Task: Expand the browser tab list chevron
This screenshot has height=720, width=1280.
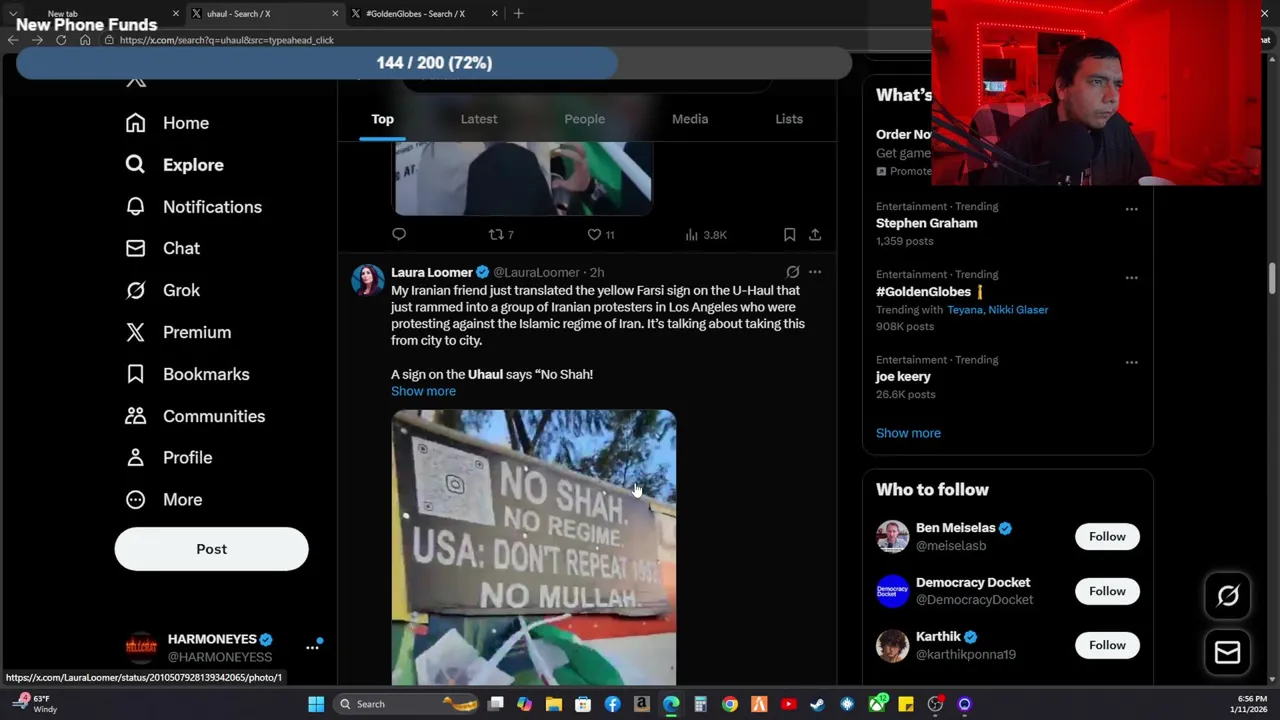Action: pyautogui.click(x=13, y=14)
